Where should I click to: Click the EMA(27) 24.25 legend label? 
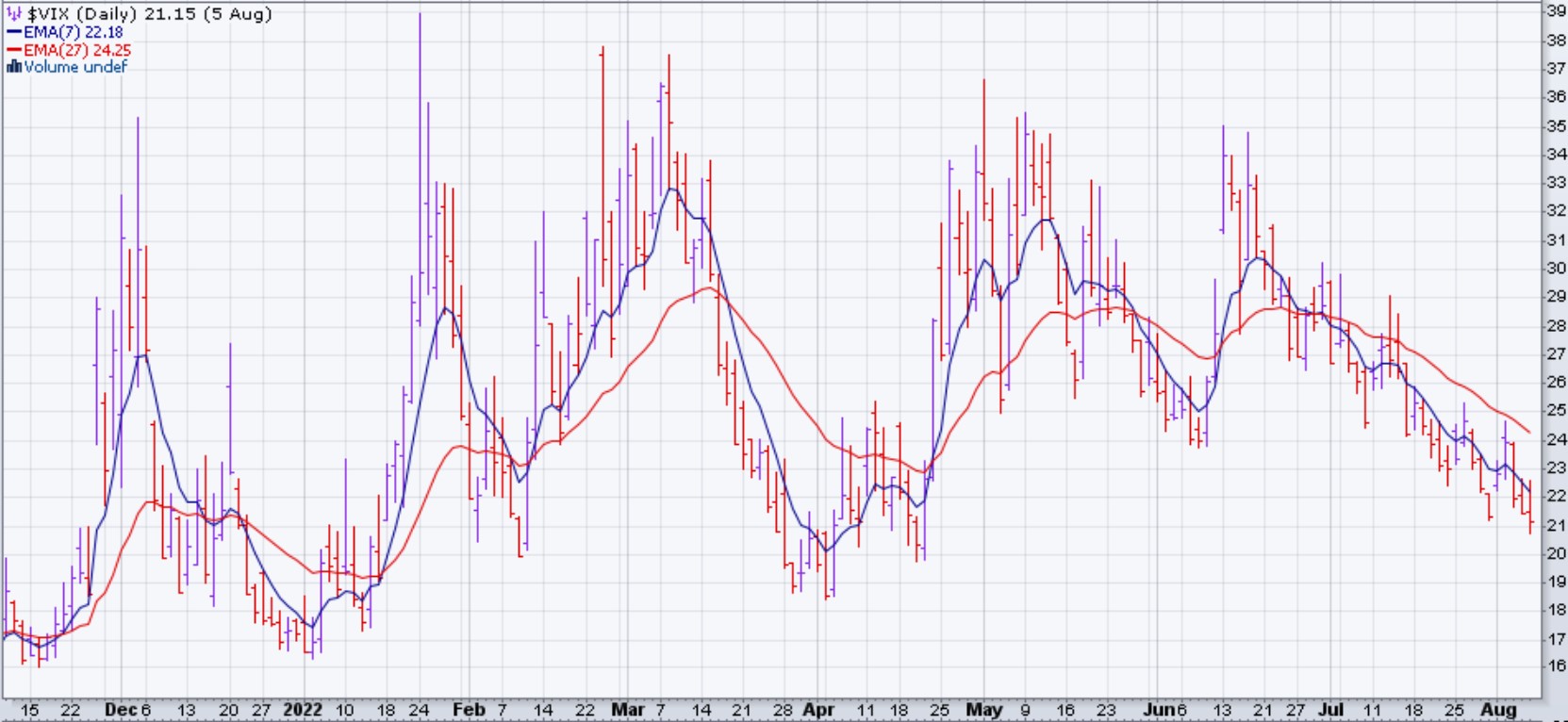pos(77,50)
